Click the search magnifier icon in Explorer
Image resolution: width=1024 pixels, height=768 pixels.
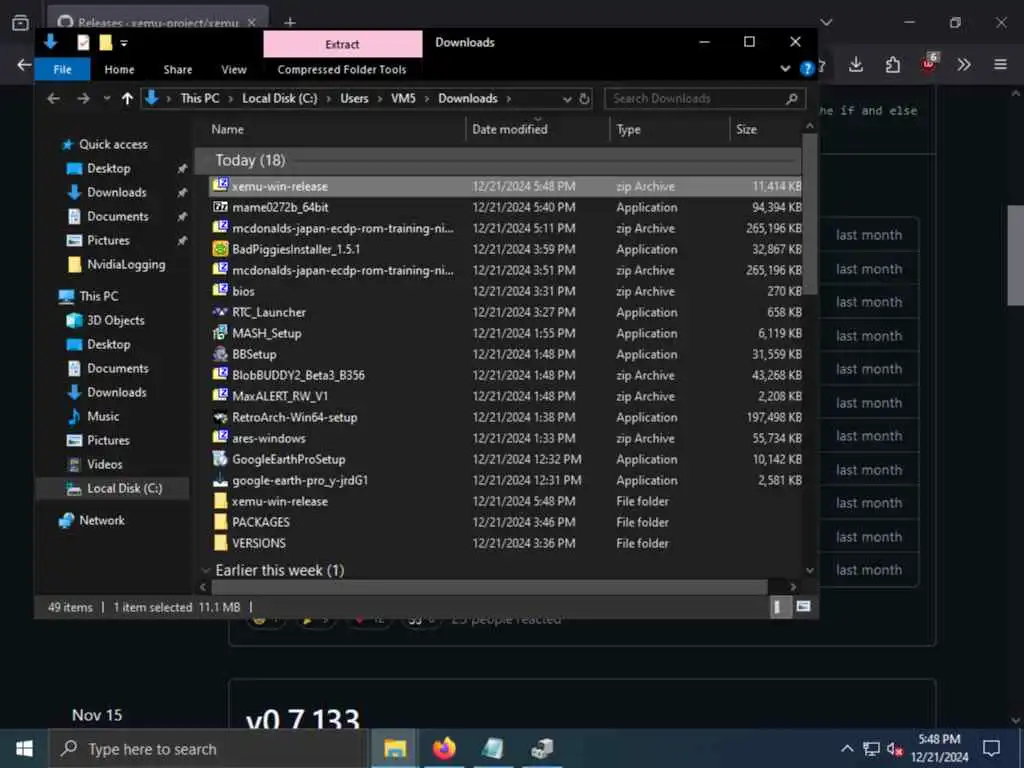click(792, 99)
